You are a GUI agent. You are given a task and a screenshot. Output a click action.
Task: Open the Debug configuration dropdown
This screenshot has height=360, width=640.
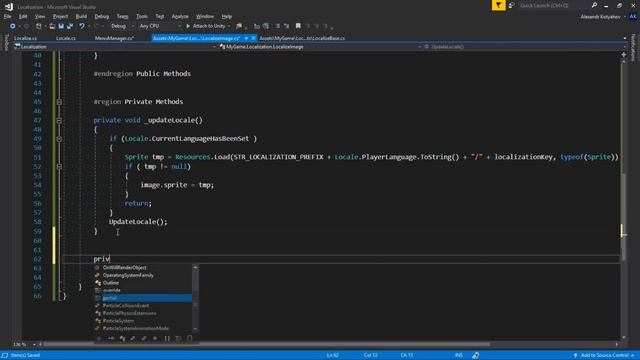pyautogui.click(x=122, y=26)
